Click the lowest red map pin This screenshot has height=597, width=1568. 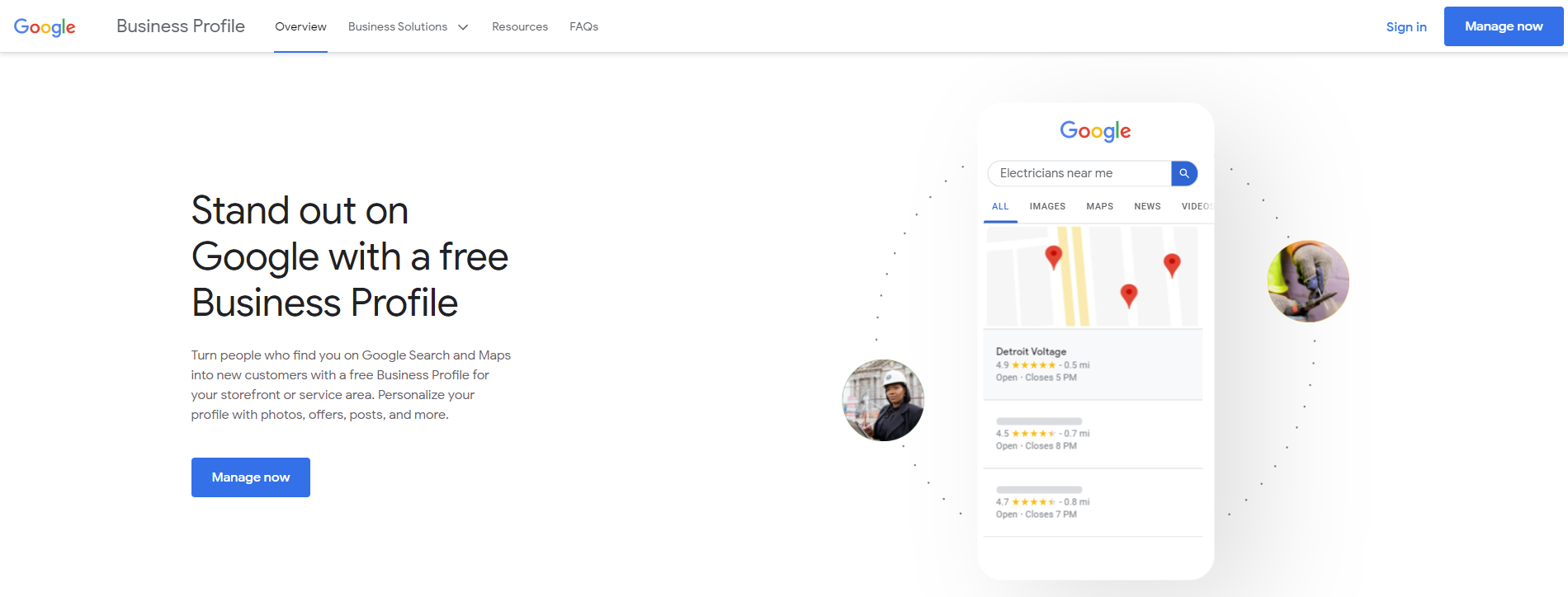click(x=1129, y=295)
